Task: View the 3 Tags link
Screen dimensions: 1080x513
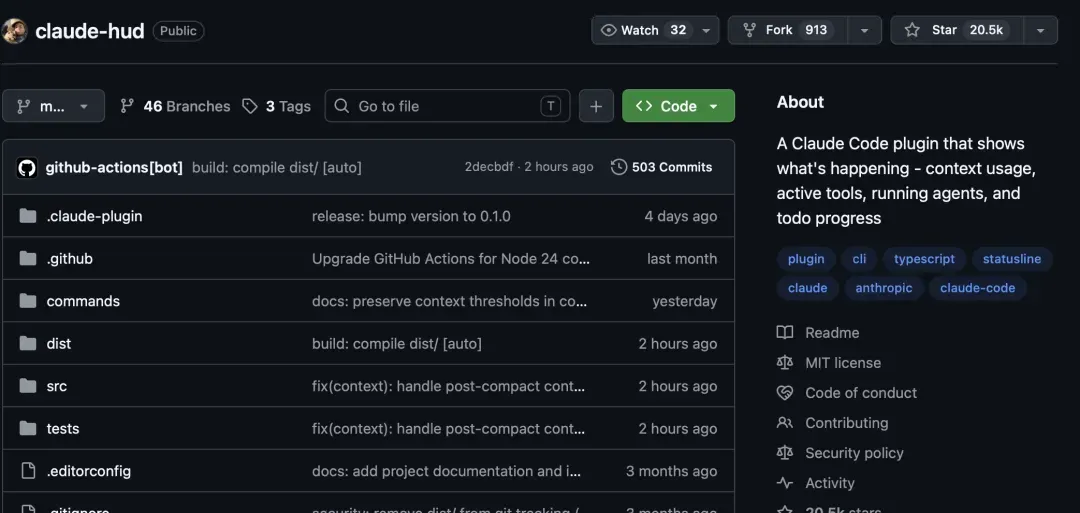Action: pos(276,106)
